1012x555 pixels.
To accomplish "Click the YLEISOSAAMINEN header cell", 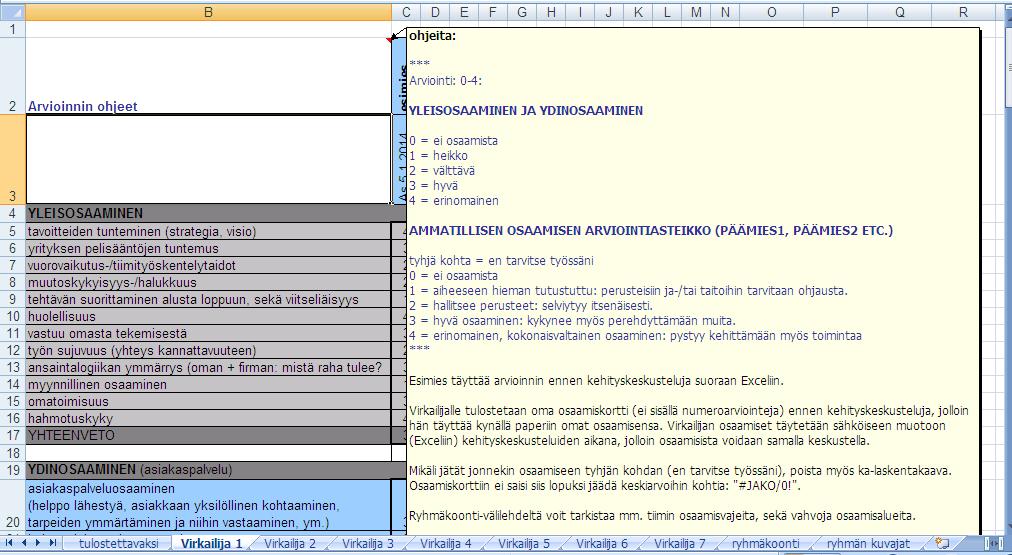I will (x=208, y=213).
